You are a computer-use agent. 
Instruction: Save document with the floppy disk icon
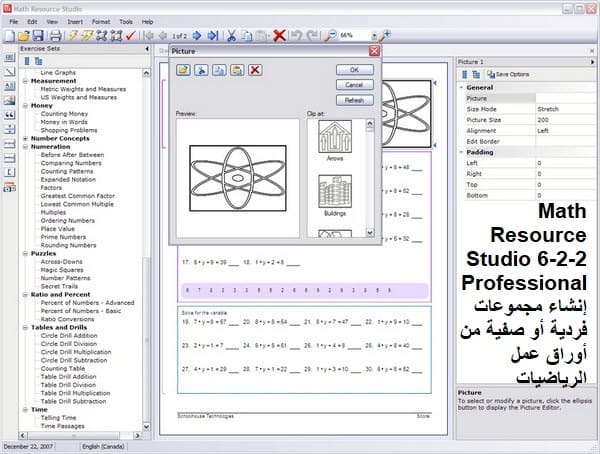[38, 36]
